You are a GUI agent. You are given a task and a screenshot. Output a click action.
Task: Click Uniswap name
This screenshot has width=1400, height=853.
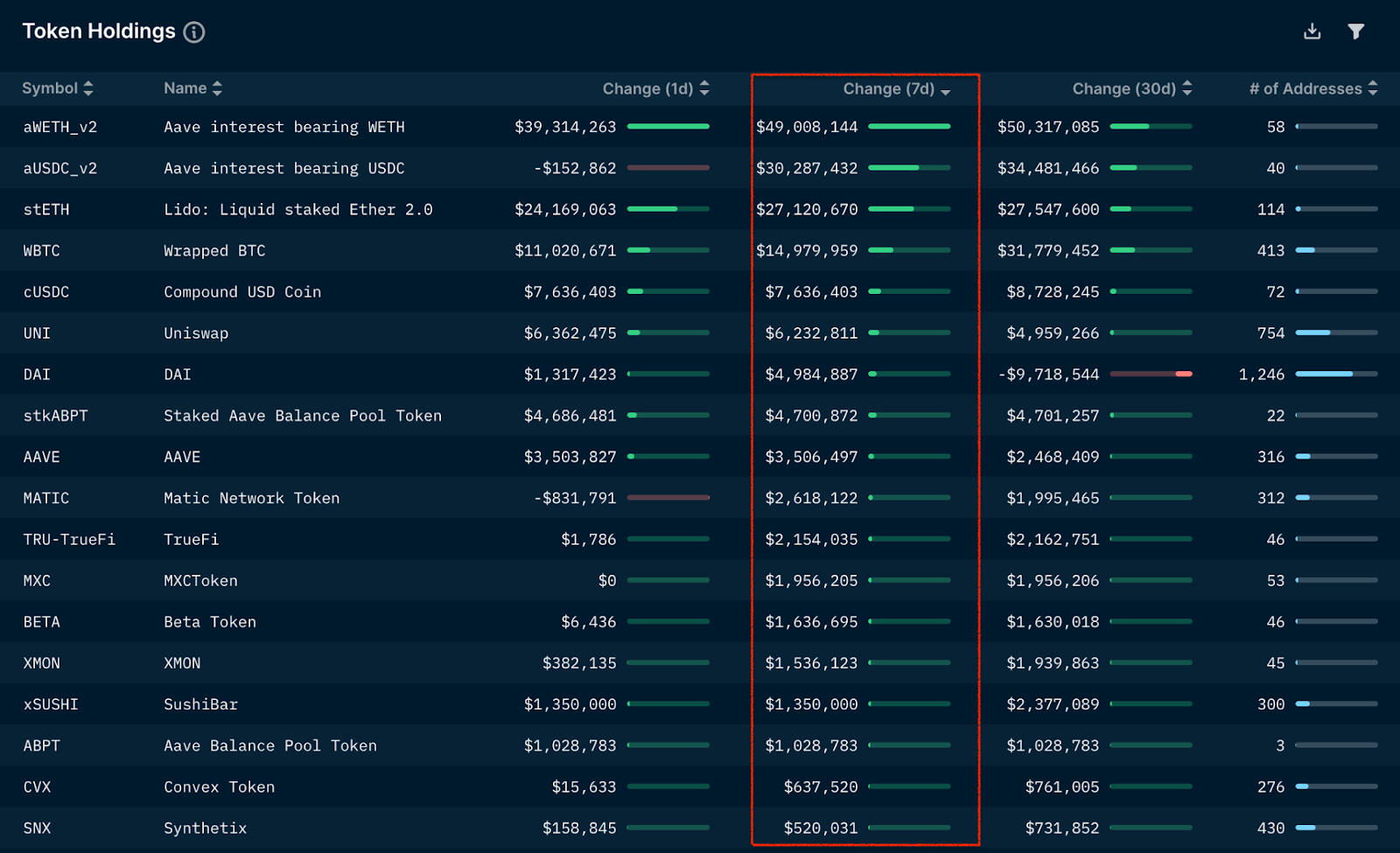(x=196, y=333)
